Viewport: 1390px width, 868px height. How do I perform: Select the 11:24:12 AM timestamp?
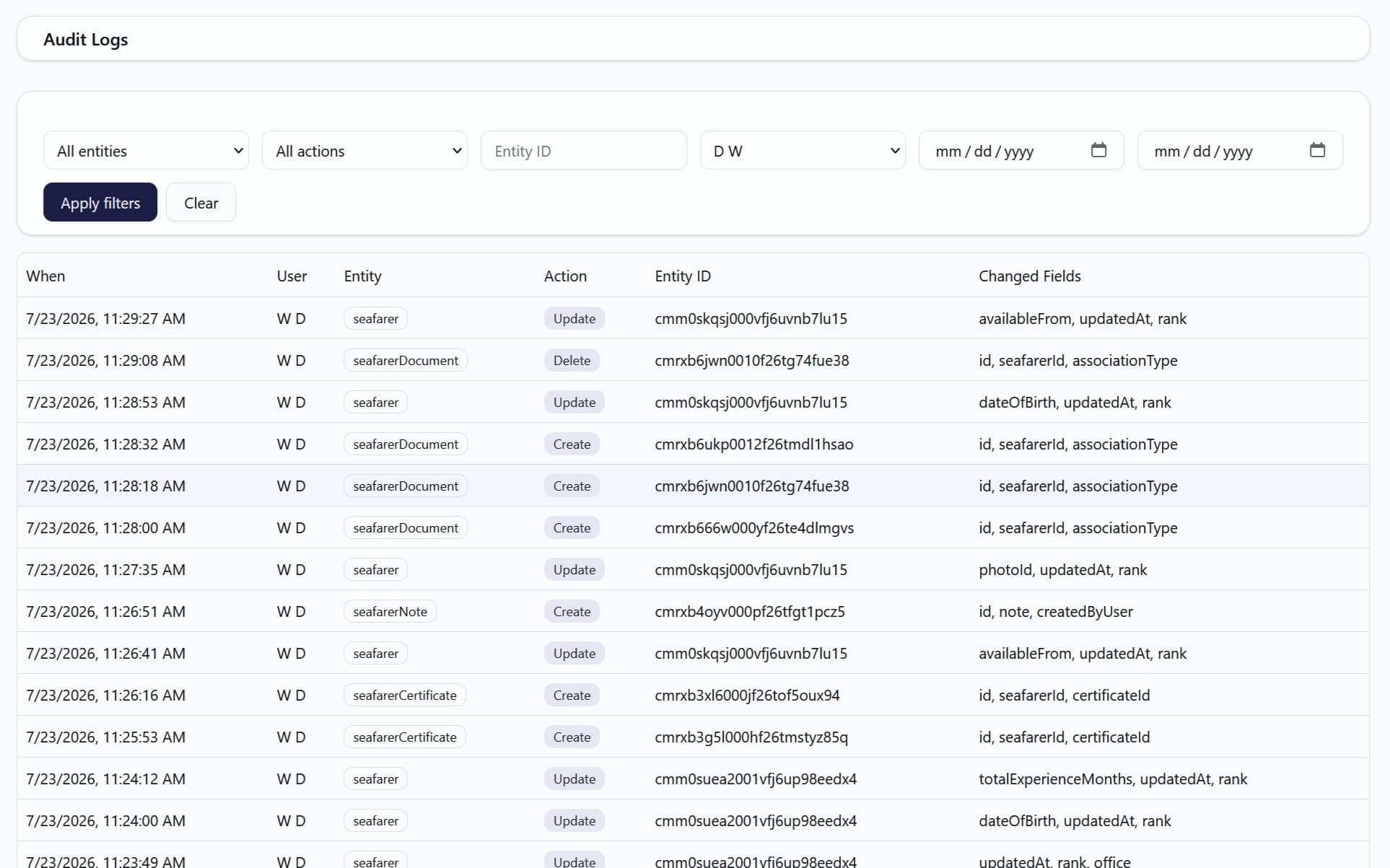click(x=106, y=779)
